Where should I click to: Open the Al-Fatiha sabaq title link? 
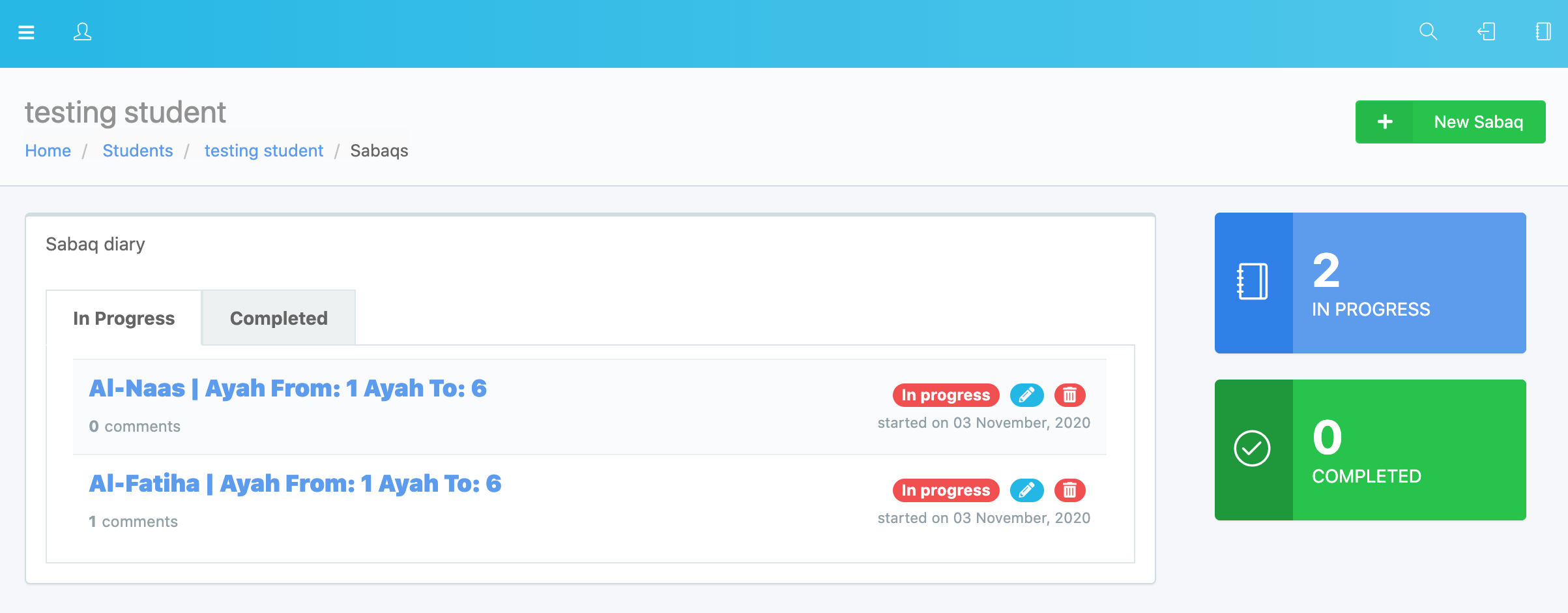tap(295, 484)
